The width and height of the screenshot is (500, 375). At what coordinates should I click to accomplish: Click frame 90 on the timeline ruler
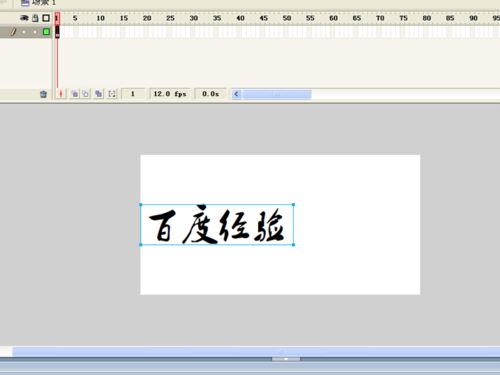[474, 18]
